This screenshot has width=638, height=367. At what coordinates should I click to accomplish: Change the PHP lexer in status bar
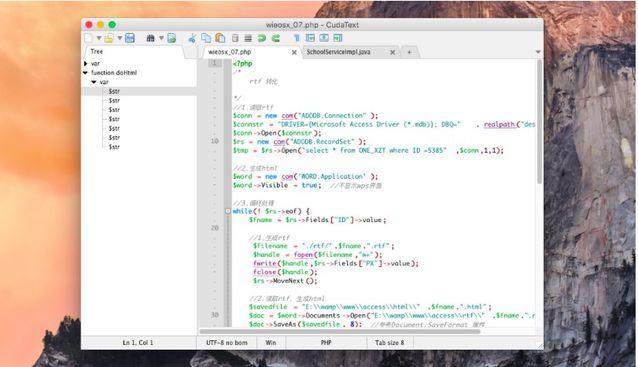point(326,343)
